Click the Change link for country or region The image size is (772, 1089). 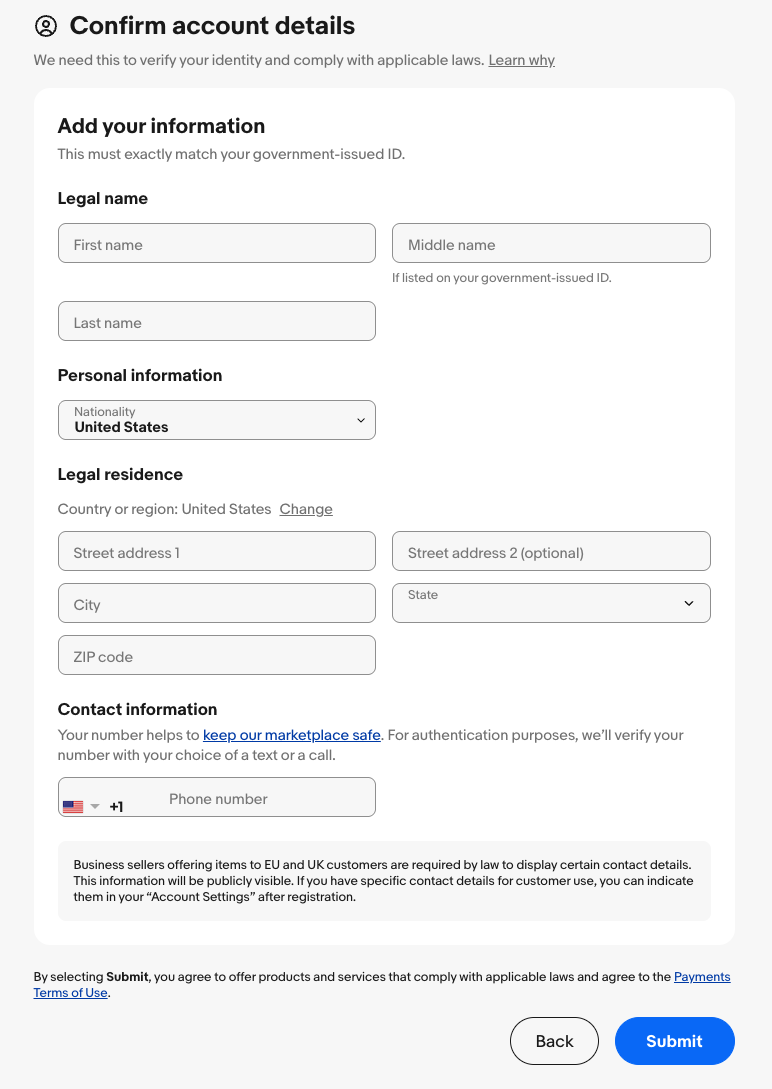(x=306, y=509)
